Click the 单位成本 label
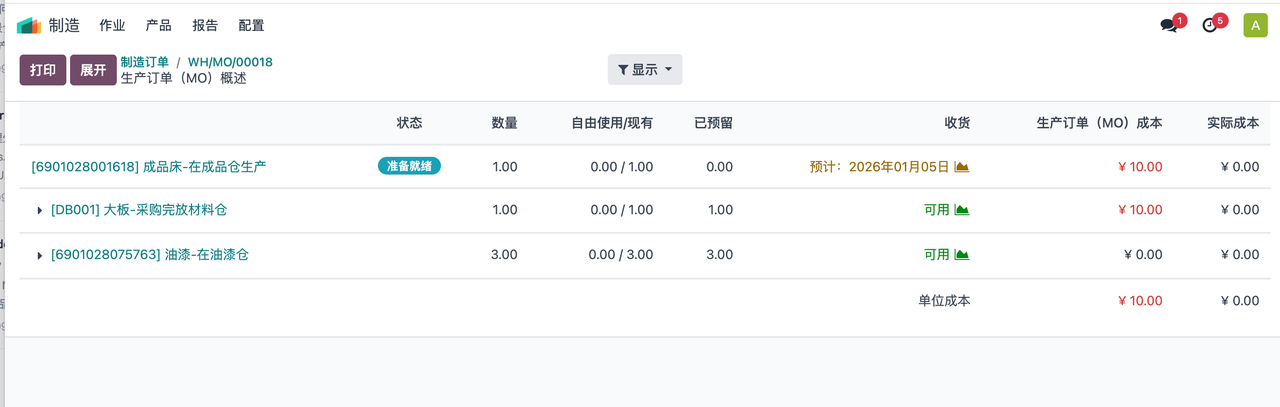This screenshot has height=407, width=1280. point(944,300)
